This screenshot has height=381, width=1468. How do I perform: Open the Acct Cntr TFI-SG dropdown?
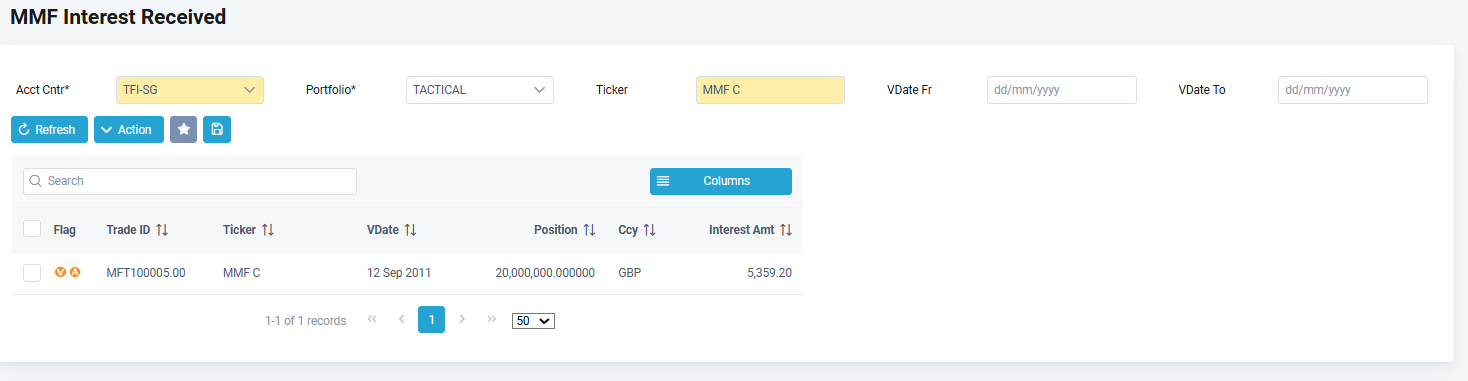190,90
